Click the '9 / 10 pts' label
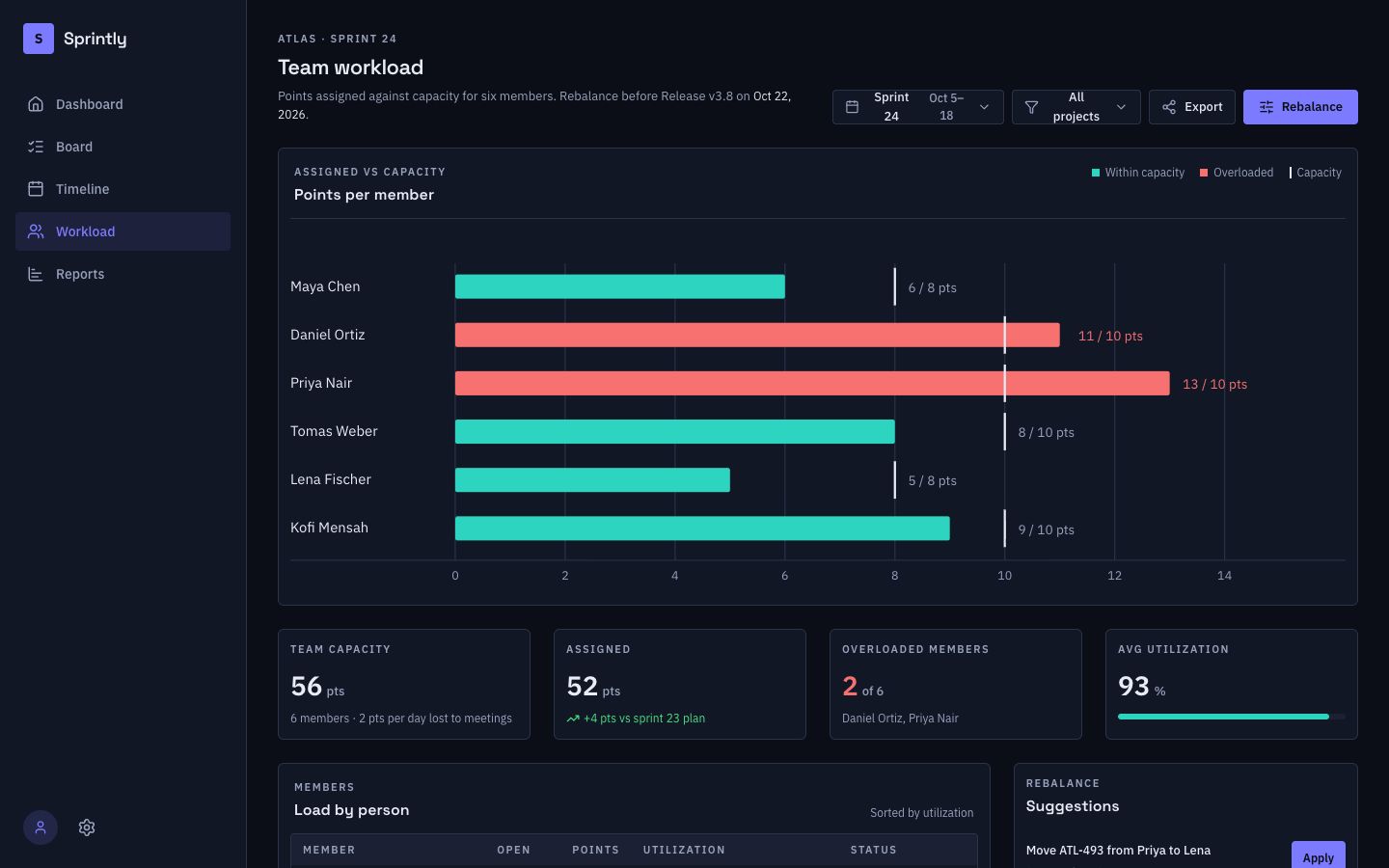 coord(1046,529)
